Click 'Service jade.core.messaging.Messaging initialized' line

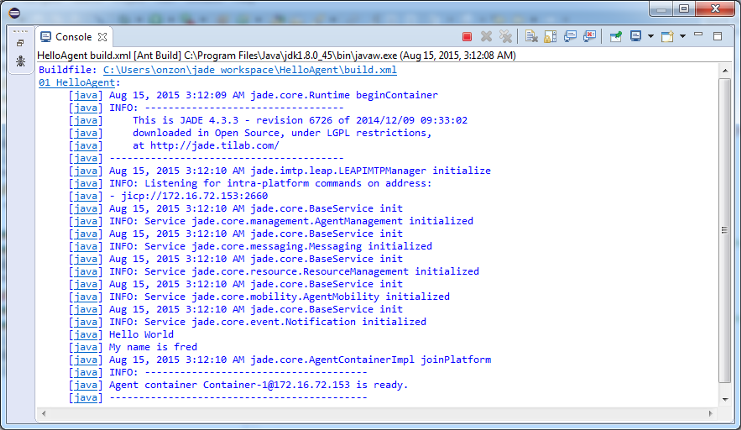click(288, 246)
